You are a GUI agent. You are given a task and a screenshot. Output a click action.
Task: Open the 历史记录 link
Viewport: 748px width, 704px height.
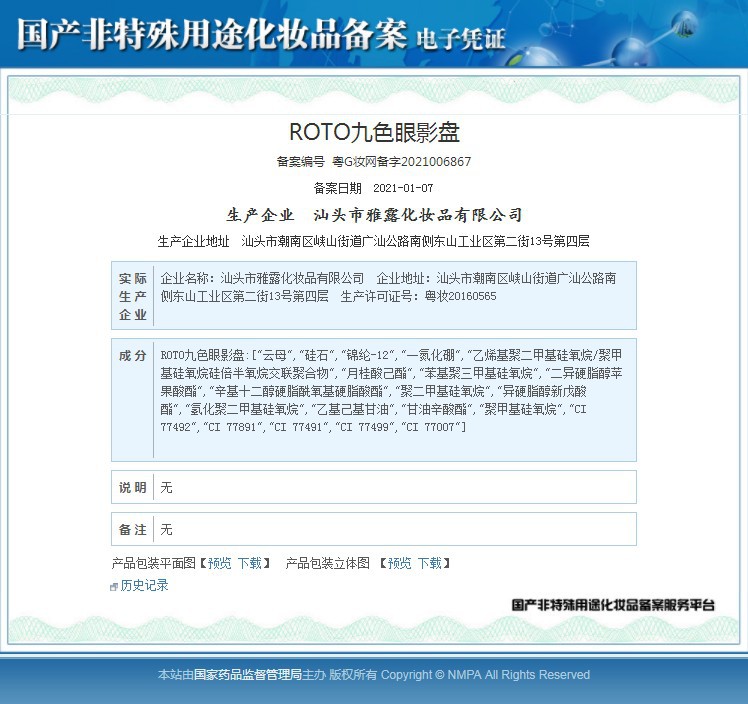pyautogui.click(x=144, y=585)
